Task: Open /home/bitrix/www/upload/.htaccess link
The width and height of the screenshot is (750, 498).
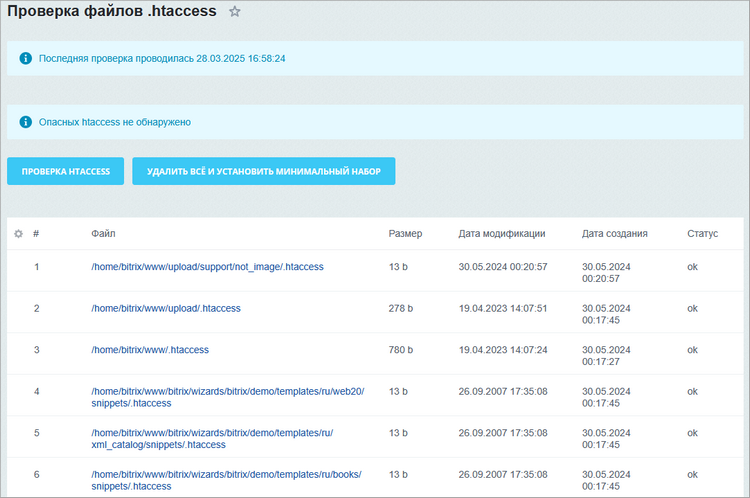Action: pos(165,309)
